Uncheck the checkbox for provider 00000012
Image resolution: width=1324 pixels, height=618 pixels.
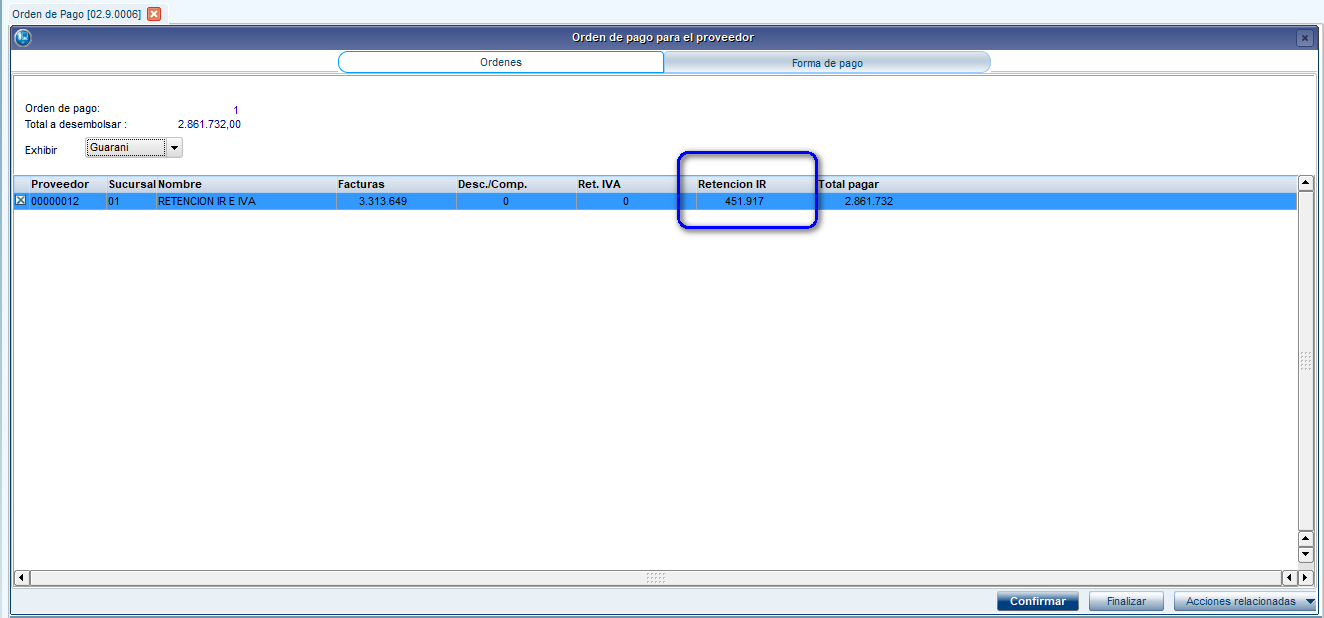coord(20,201)
